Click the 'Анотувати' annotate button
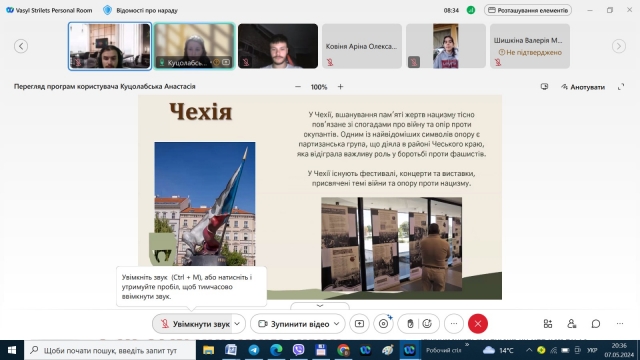 pyautogui.click(x=583, y=87)
